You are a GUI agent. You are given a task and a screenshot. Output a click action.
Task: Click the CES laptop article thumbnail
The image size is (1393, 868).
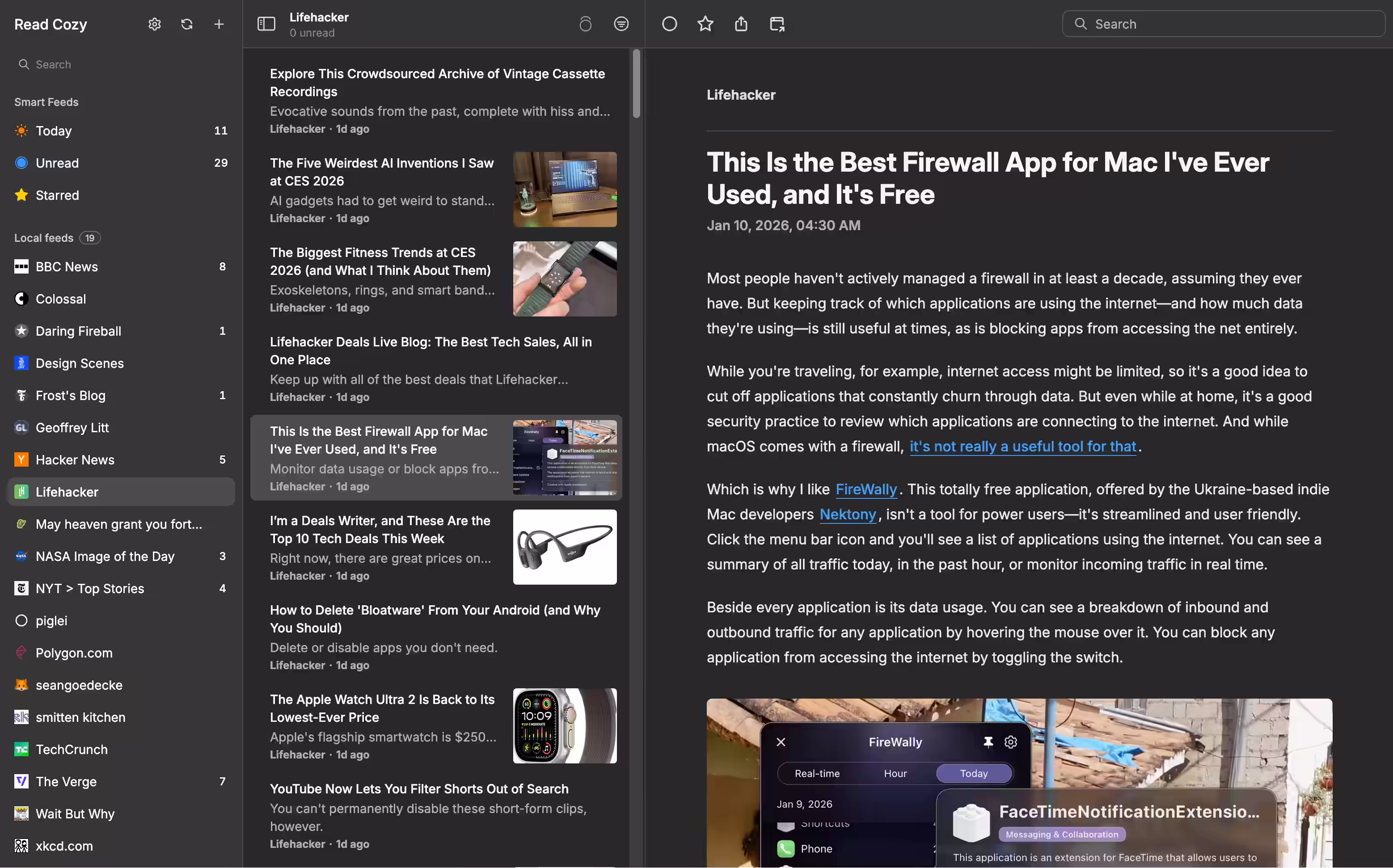pos(565,190)
